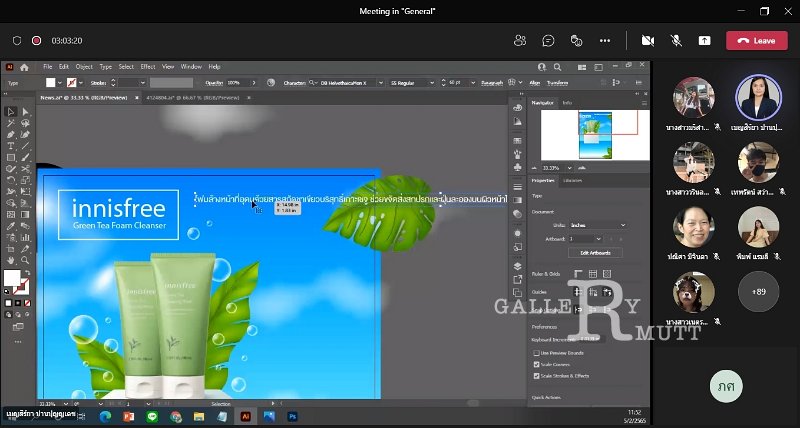
Task: Open Teams More actions ellipsis
Action: pos(605,41)
